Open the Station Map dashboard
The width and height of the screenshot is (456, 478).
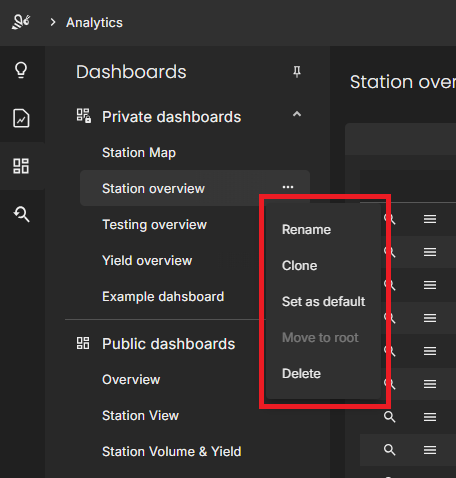click(x=139, y=153)
